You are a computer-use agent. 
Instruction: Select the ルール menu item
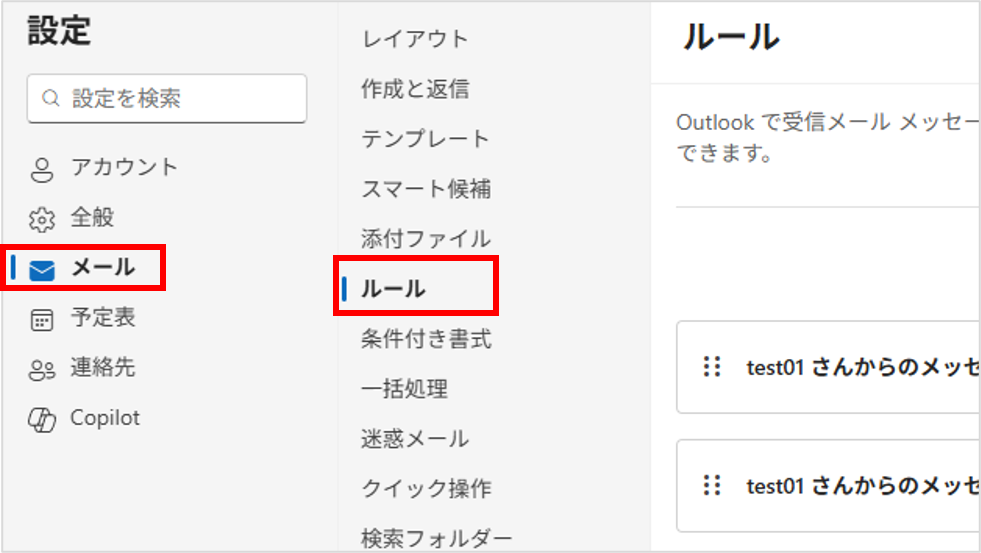393,289
